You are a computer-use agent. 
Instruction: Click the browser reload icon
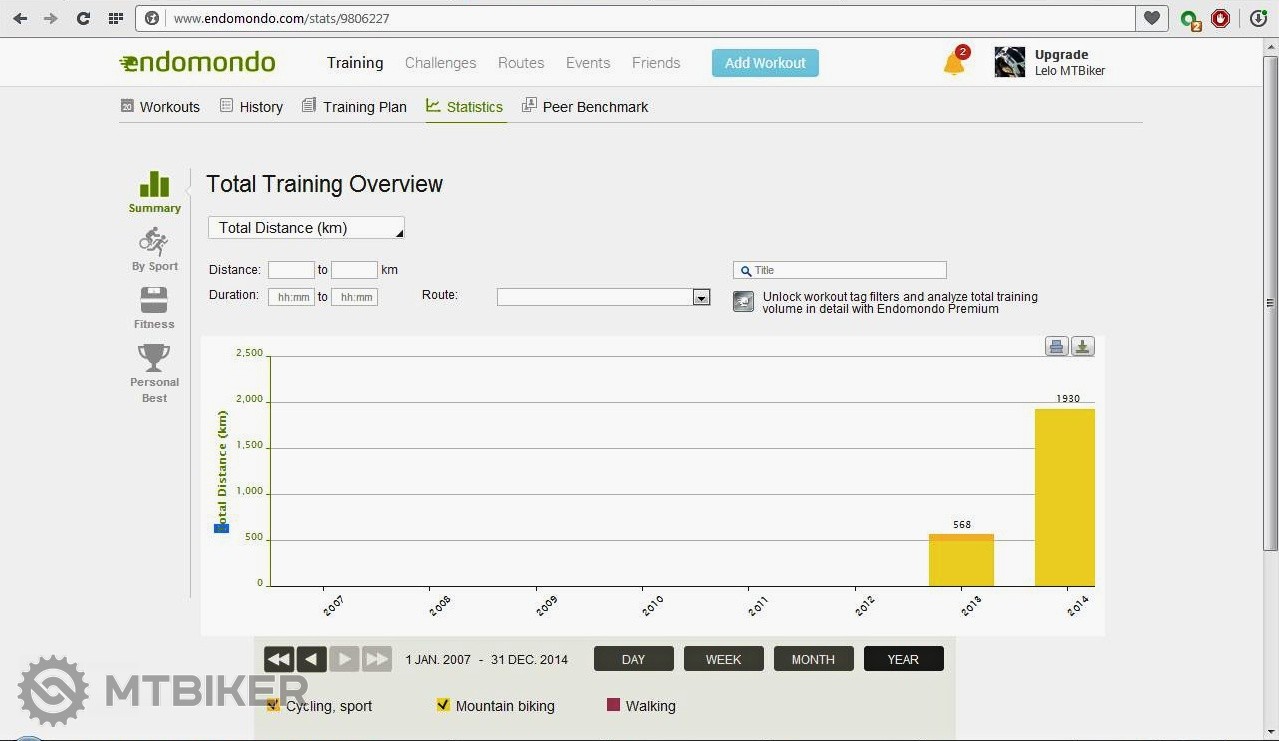pyautogui.click(x=83, y=18)
